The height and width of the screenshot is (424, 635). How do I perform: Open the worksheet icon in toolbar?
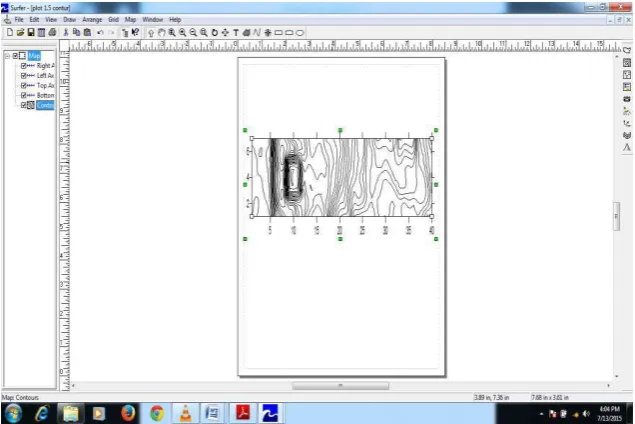click(41, 33)
